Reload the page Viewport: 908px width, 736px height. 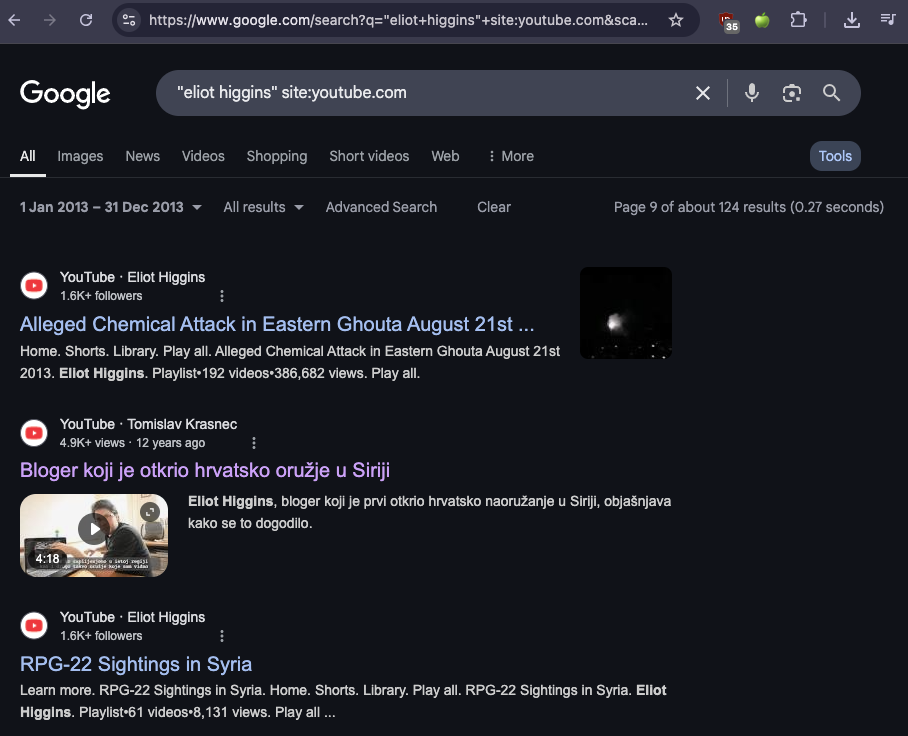pos(87,20)
